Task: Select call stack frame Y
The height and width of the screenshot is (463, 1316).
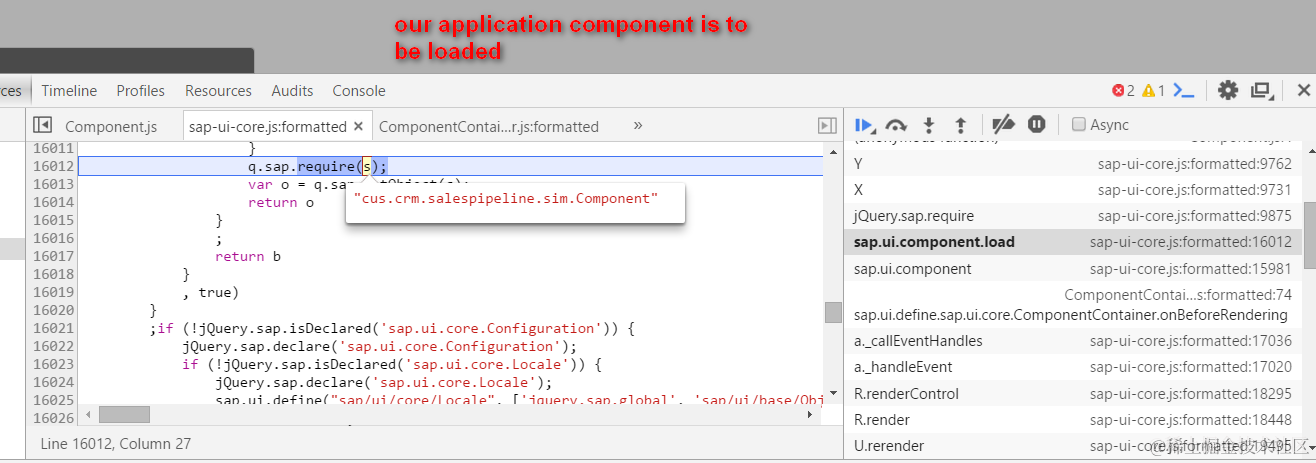Action: 1073,163
